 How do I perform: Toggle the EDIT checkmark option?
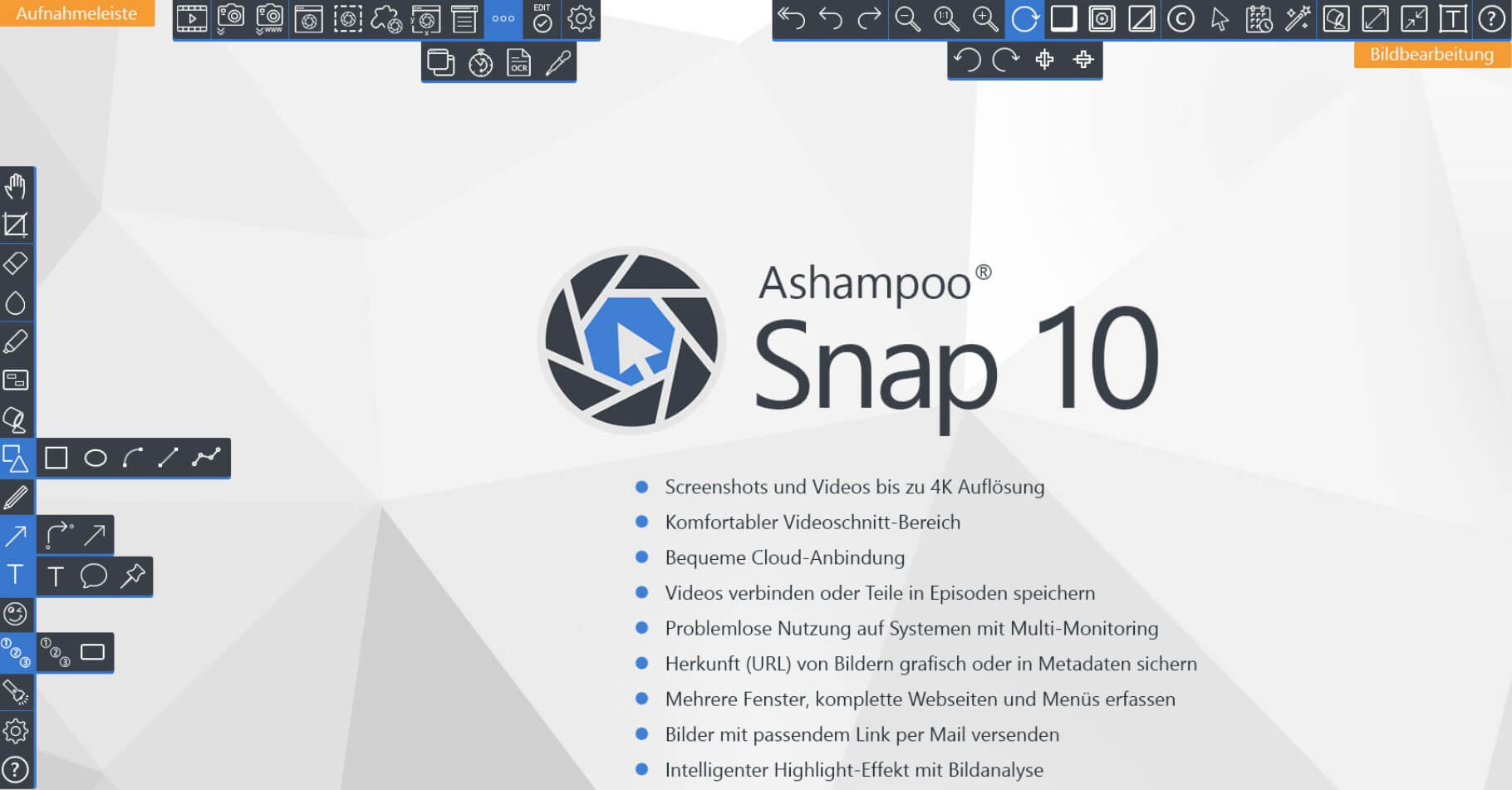pos(542,18)
